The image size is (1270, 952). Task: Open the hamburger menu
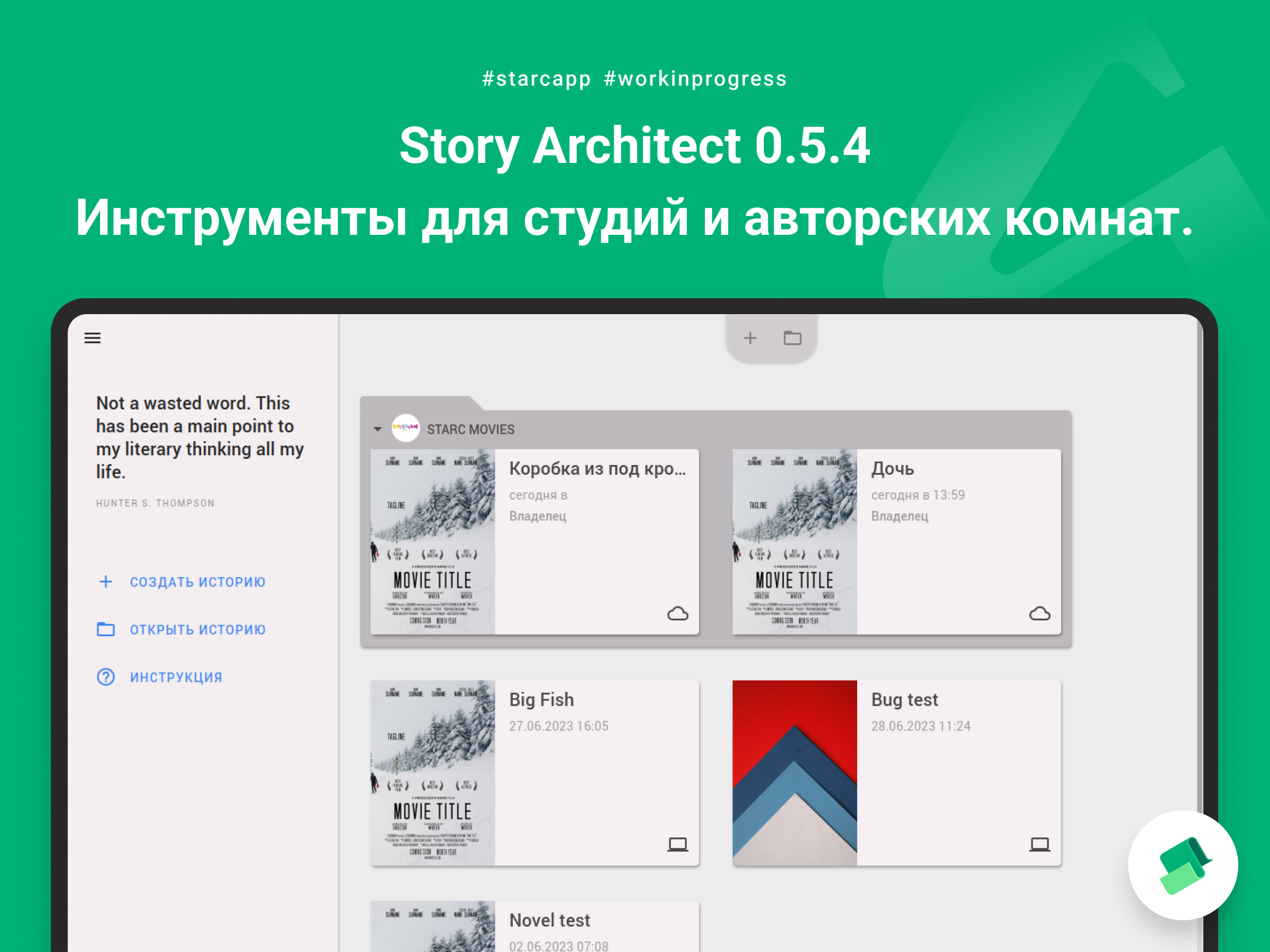click(93, 338)
